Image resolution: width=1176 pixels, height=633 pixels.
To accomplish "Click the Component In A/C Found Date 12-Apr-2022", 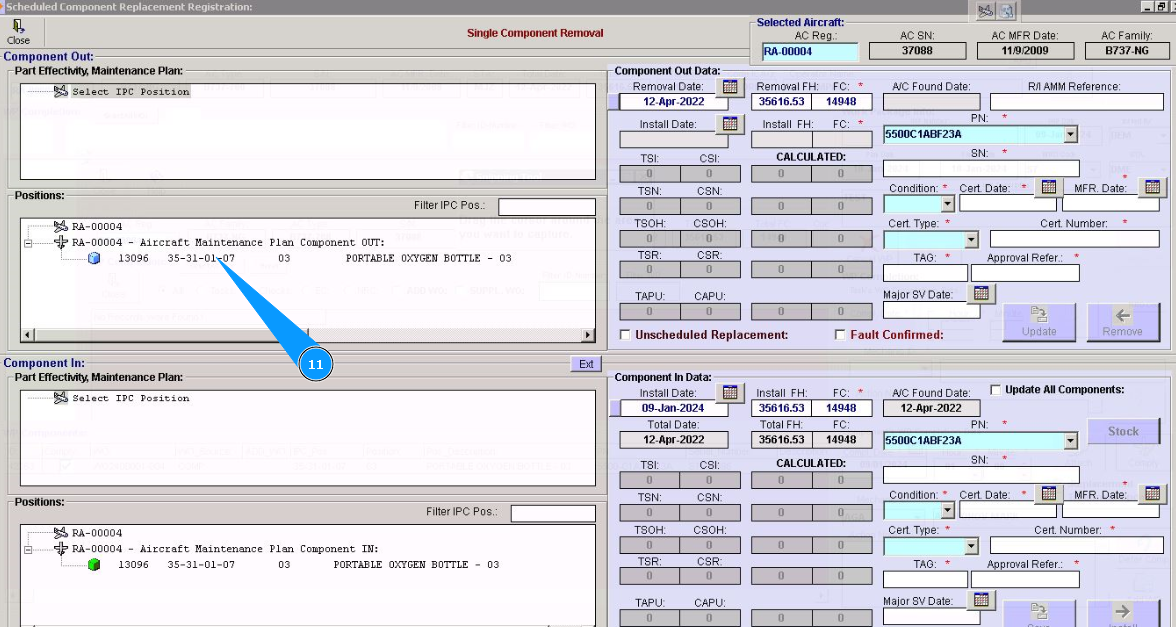I will (931, 408).
